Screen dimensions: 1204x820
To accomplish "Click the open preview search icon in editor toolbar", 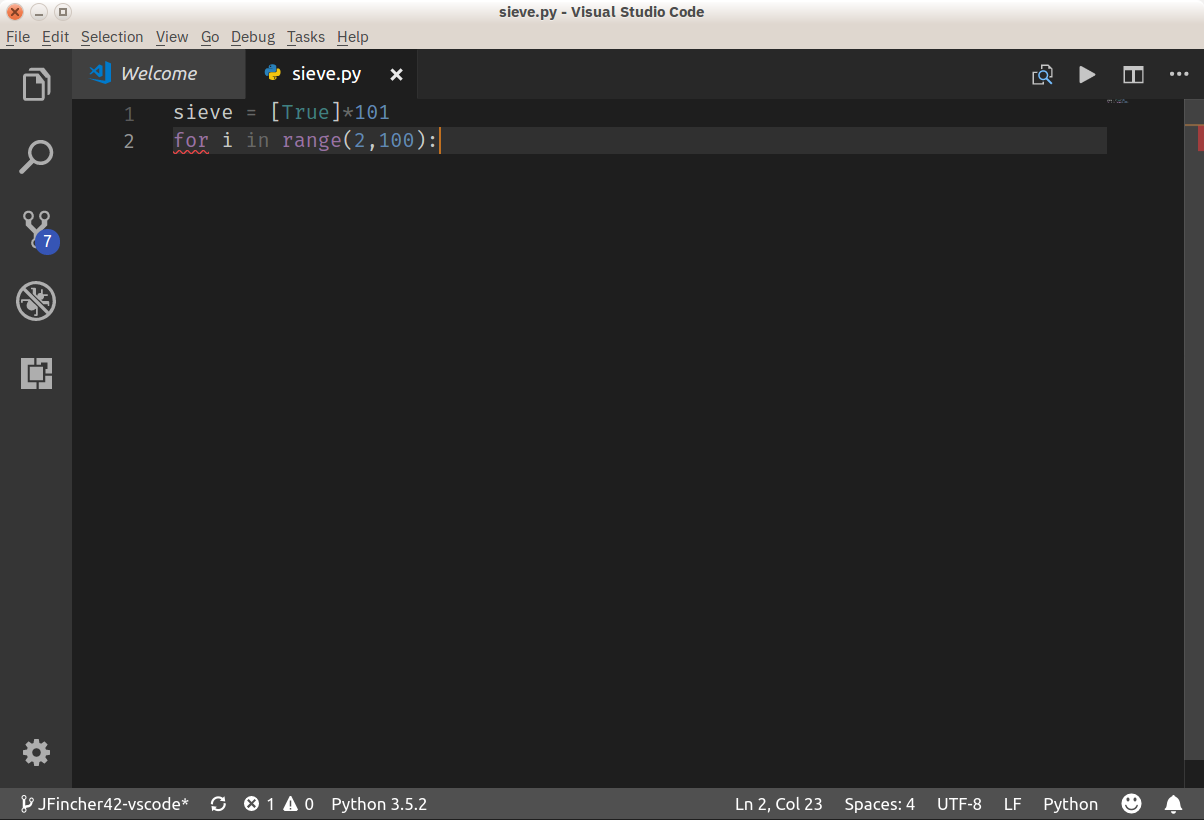I will coord(1042,74).
